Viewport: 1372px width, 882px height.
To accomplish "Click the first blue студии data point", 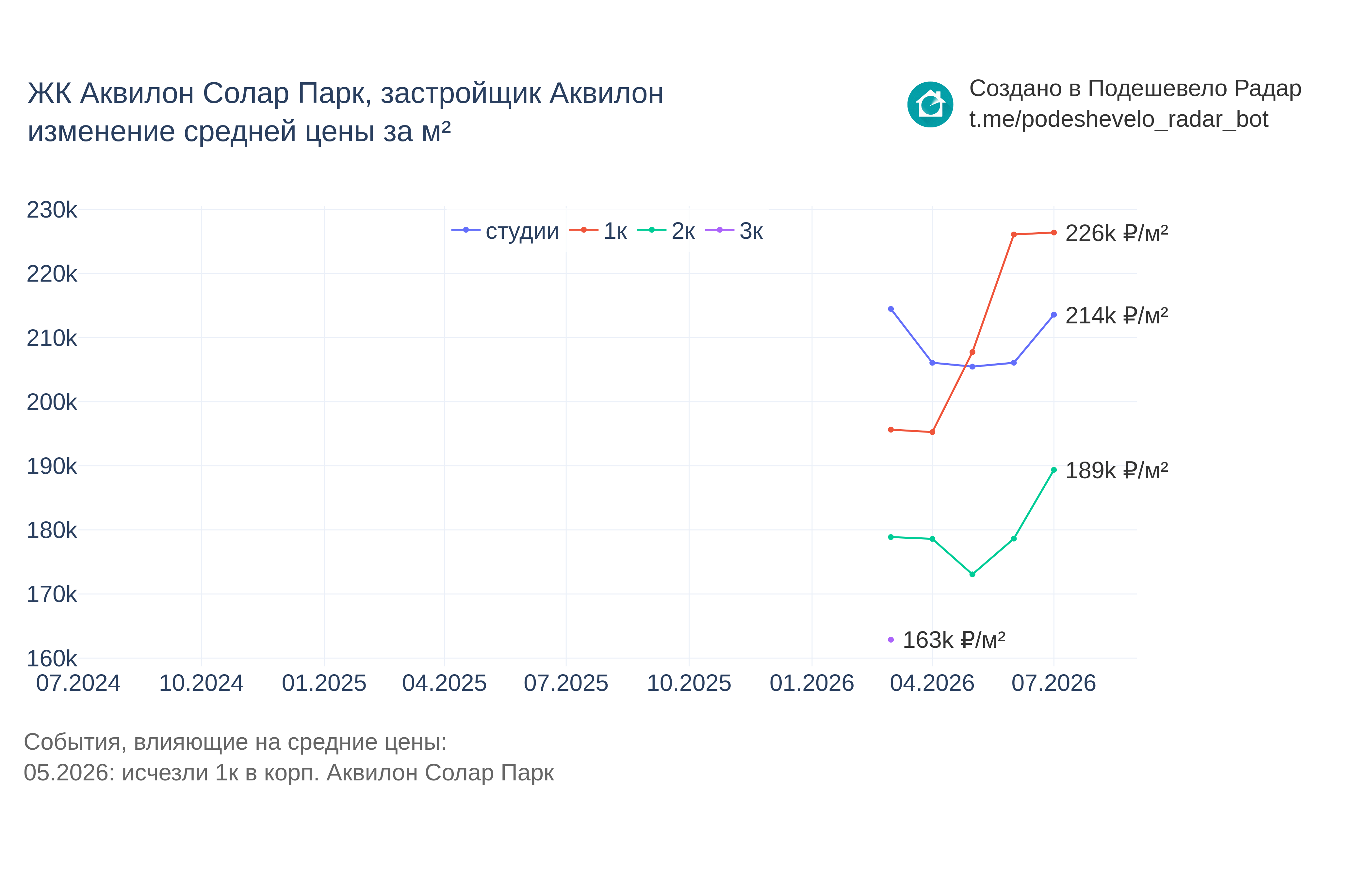I will 890,309.
